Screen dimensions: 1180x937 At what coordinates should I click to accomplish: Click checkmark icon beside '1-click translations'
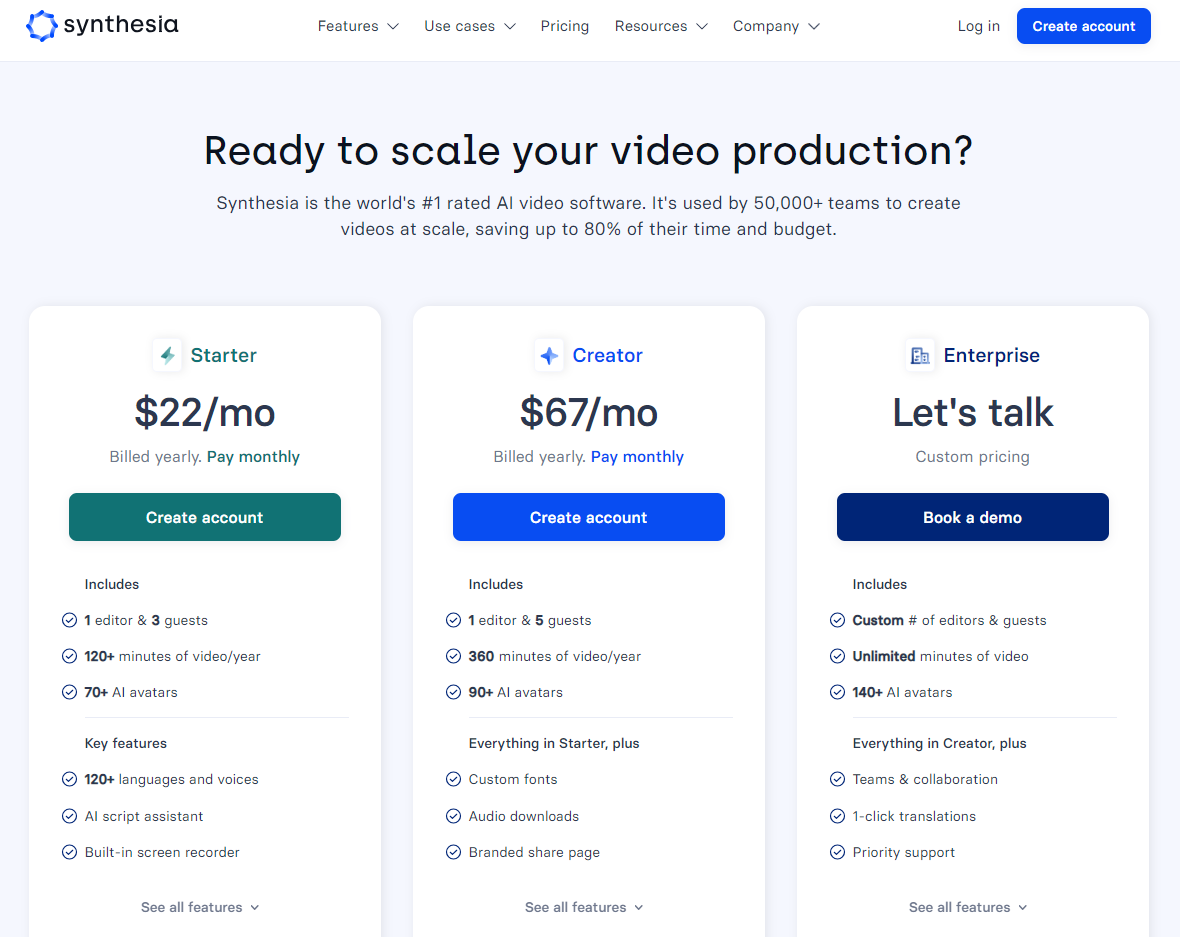pyautogui.click(x=837, y=816)
